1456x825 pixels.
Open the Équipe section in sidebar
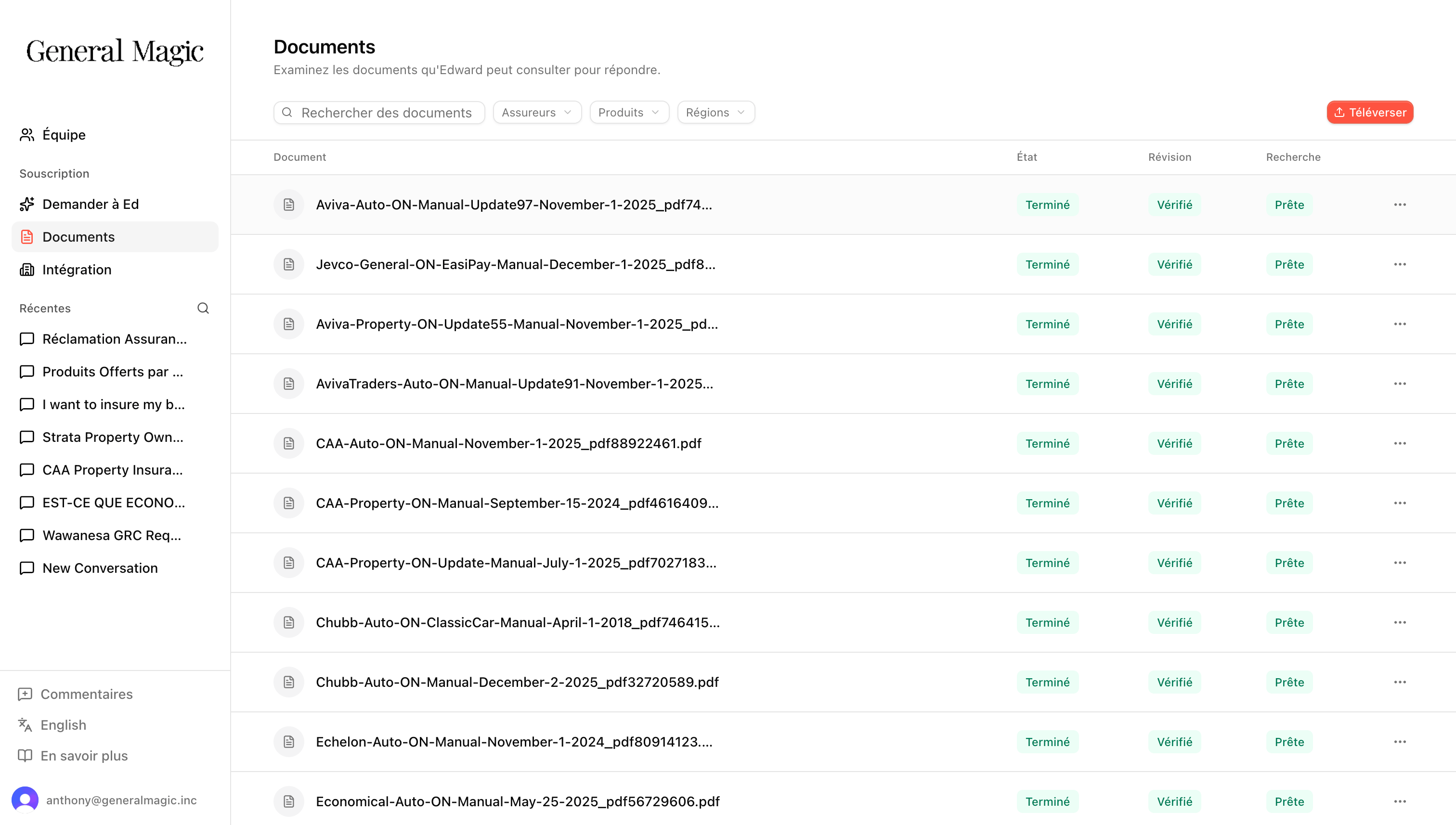coord(115,135)
